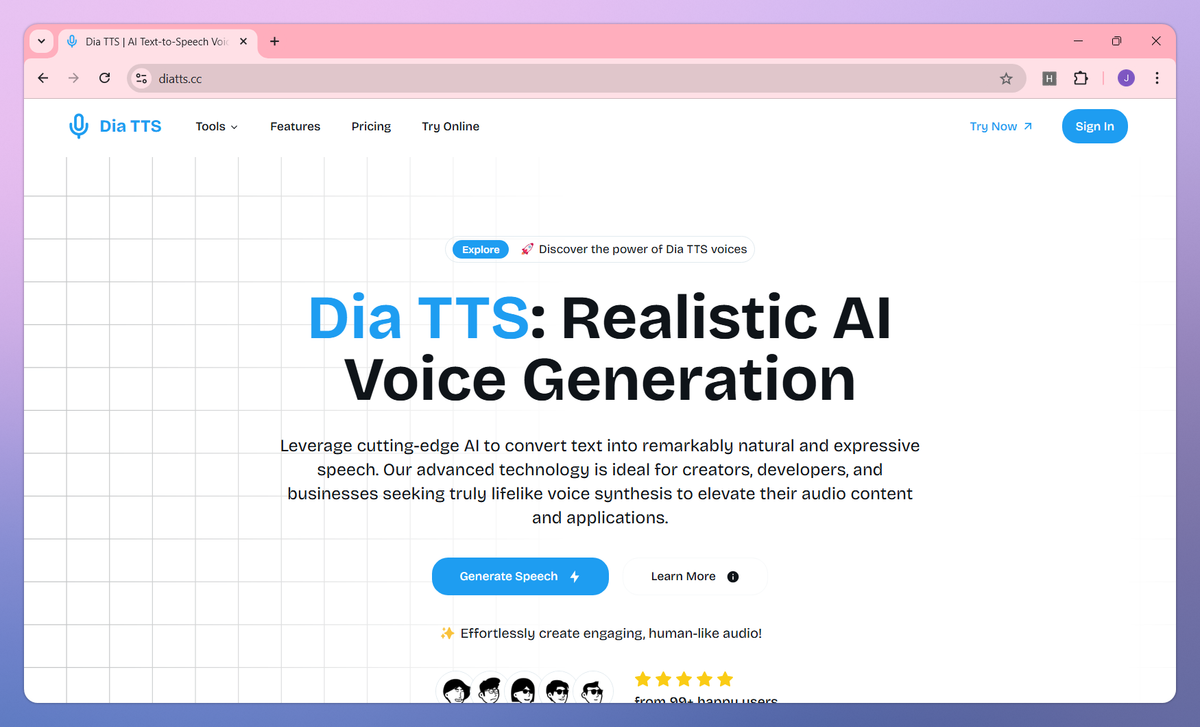Click the first gold rating star
1200x727 pixels.
point(643,679)
